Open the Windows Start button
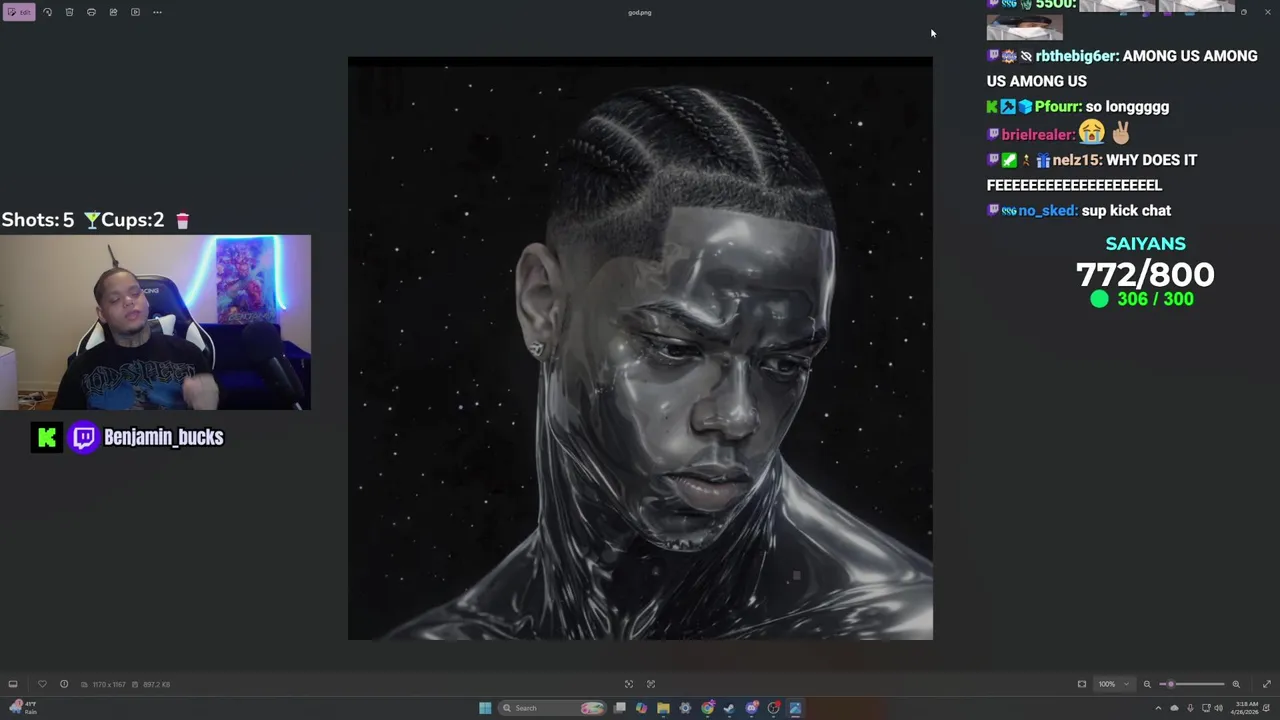Viewport: 1280px width, 720px height. pos(485,708)
